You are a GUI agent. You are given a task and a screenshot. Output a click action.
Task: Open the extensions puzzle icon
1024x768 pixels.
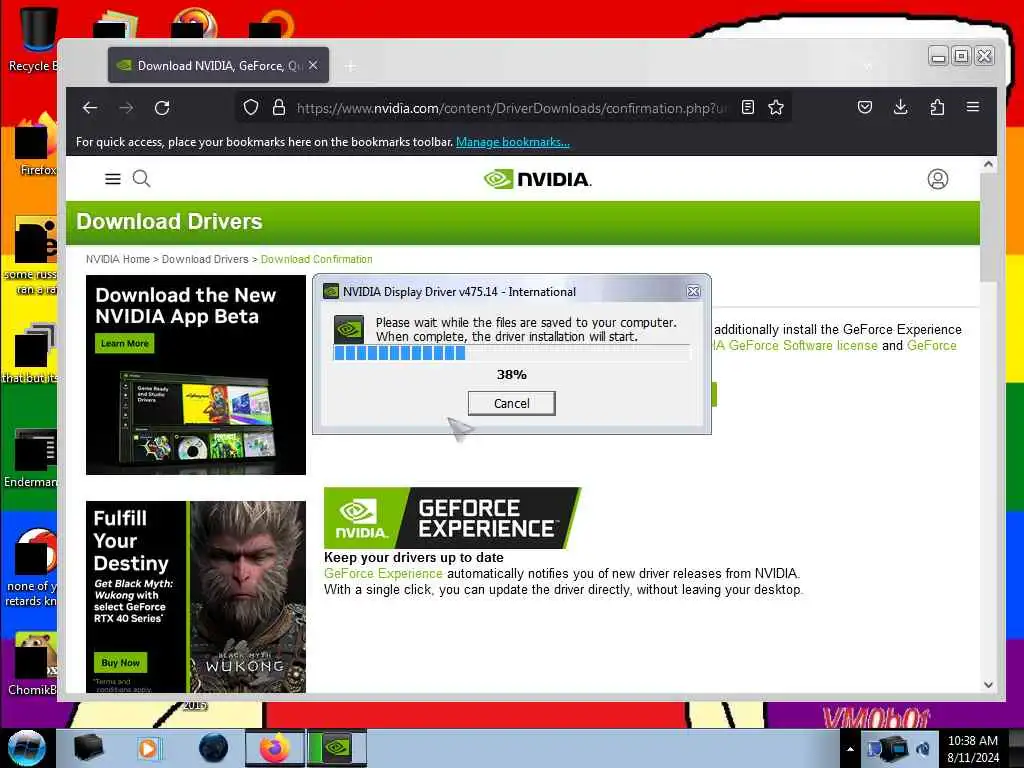pyautogui.click(x=937, y=107)
